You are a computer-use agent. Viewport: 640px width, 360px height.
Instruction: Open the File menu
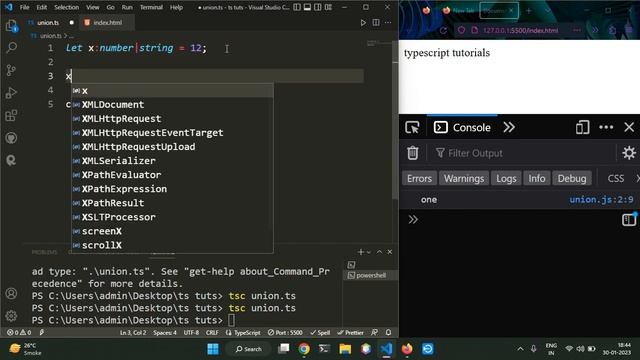point(24,7)
